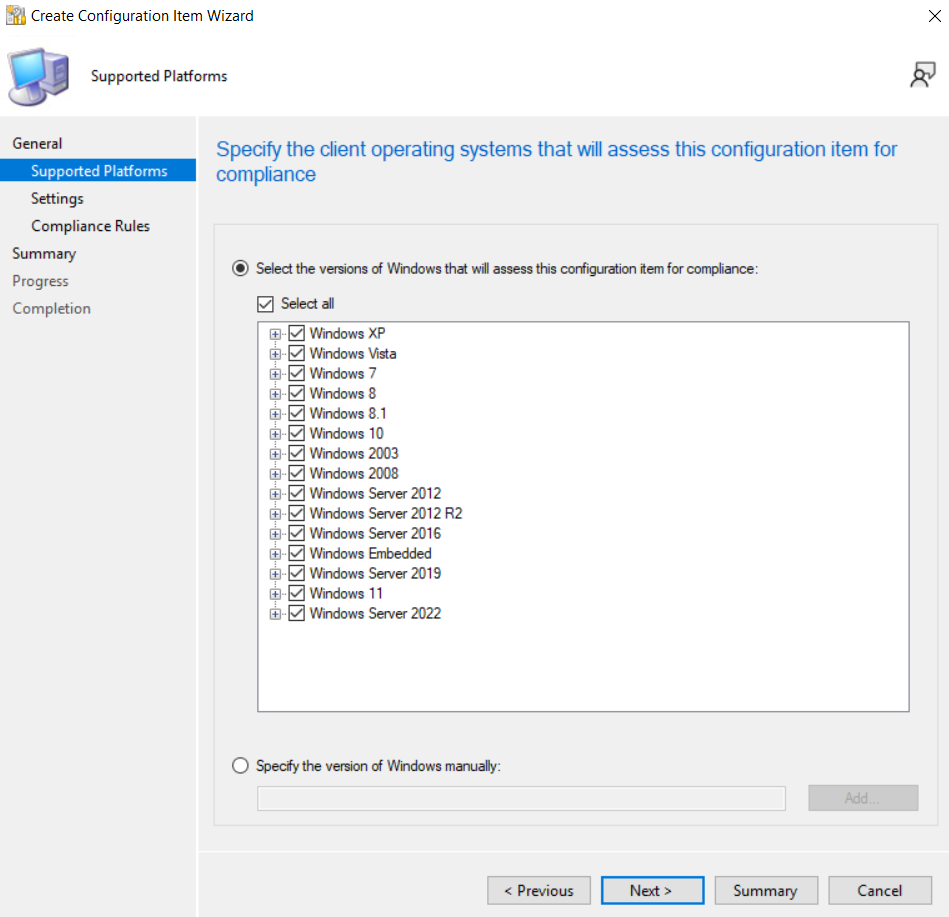Close the Create Configuration Item Wizard
Screen dimensions: 949x917
(x=932, y=16)
